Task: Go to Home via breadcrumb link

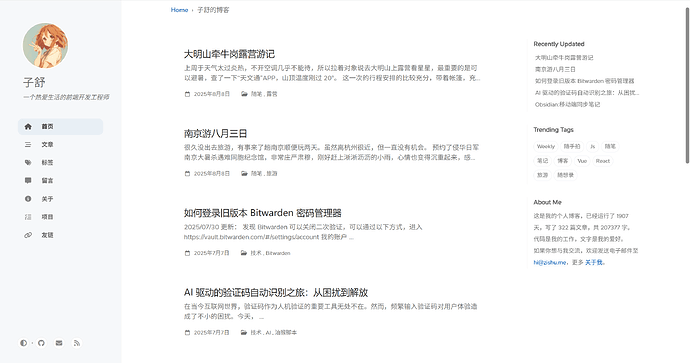Action: click(180, 10)
